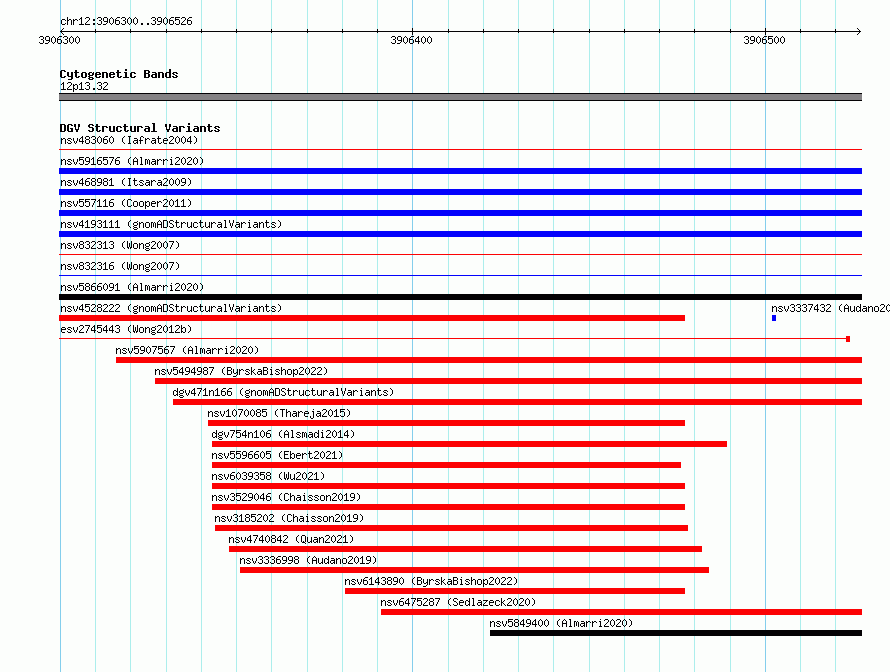
Task: Click dgv471n166 (gnomADStructuralVariants) label
Action: (283, 392)
